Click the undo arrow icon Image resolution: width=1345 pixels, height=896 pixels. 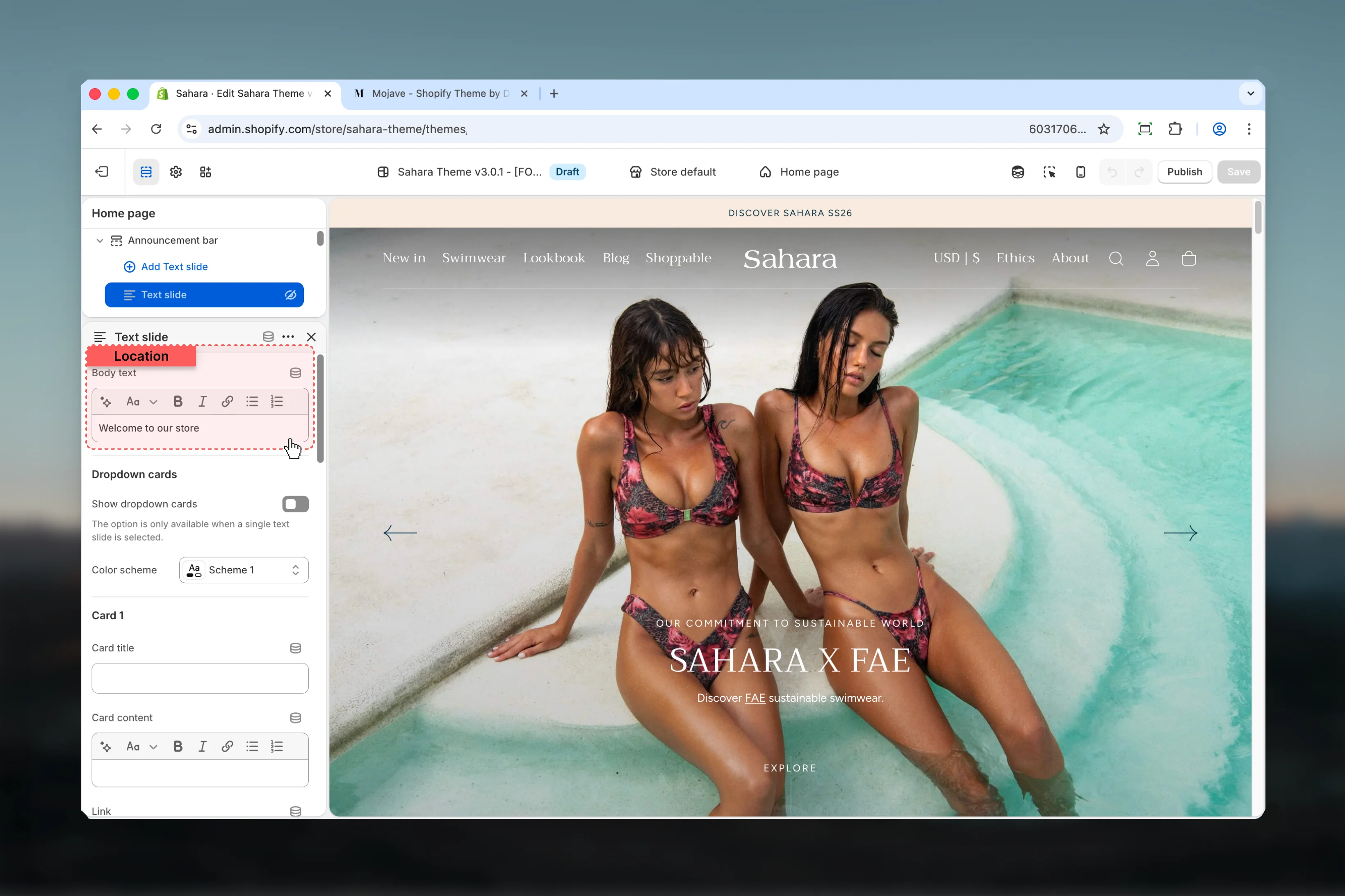pyautogui.click(x=1112, y=172)
